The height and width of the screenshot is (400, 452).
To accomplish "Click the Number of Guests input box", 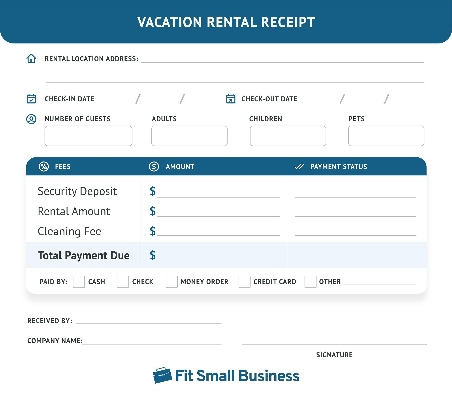I will [88, 136].
